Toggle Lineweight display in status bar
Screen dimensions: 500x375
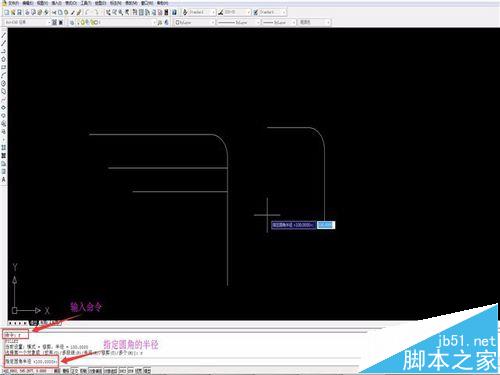coord(139,371)
